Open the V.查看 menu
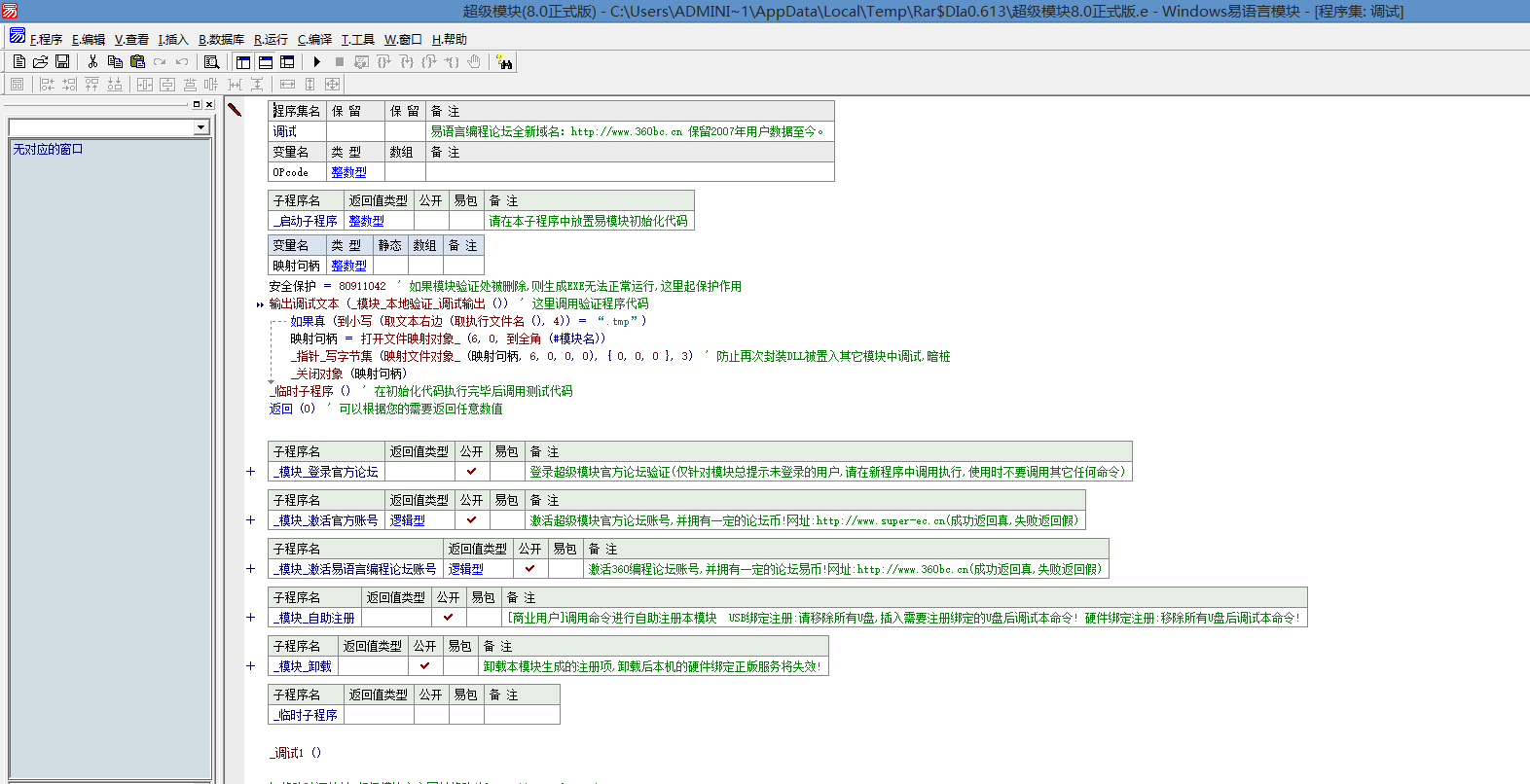Image resolution: width=1530 pixels, height=784 pixels. point(131,40)
